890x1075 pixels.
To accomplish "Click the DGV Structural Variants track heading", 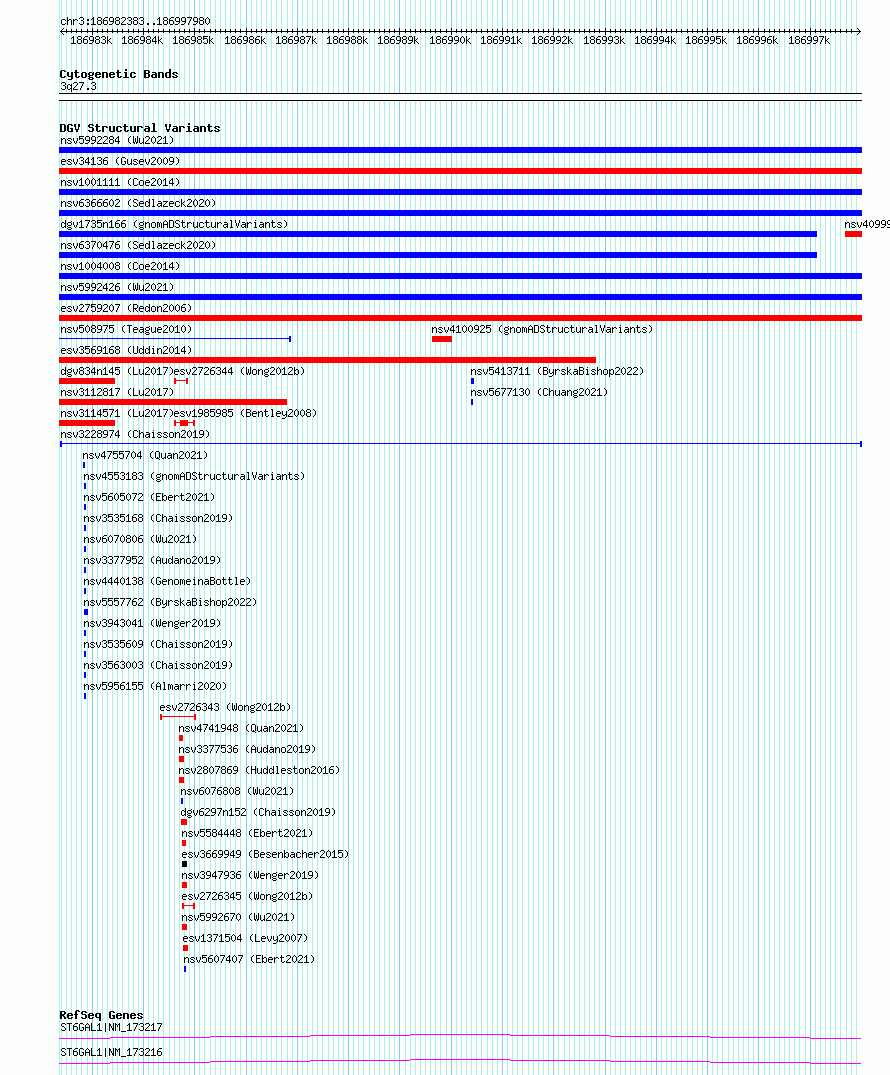I will point(140,128).
